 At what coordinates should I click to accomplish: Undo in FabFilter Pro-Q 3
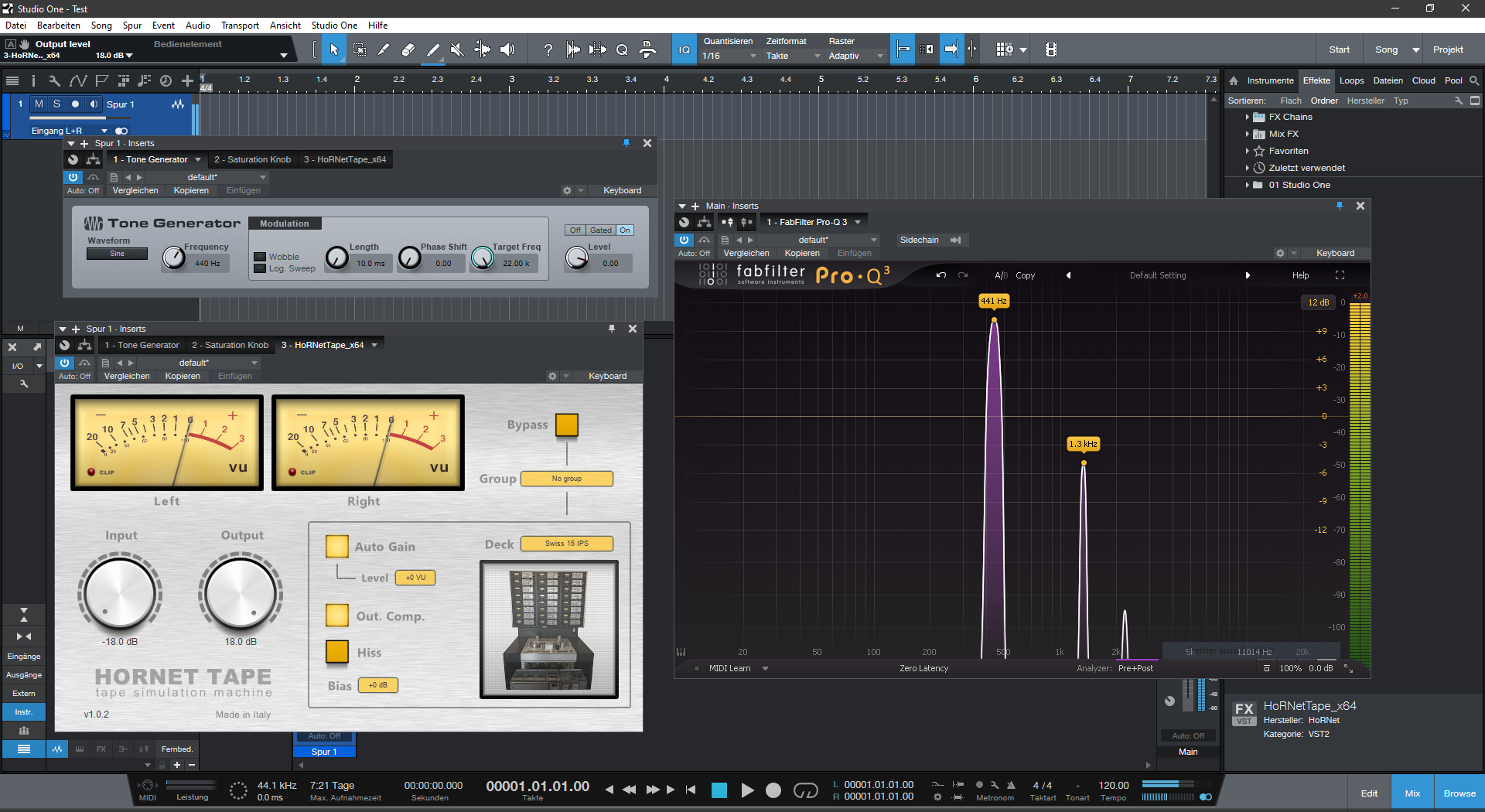click(x=940, y=275)
